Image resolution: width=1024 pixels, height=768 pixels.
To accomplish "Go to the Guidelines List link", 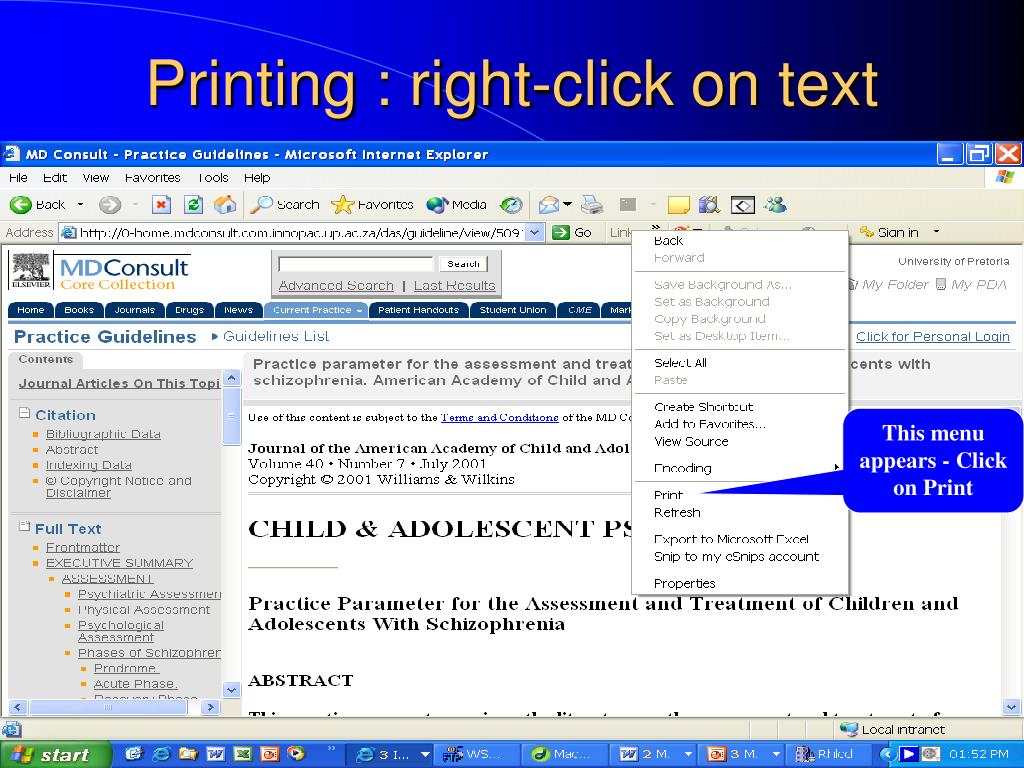I will [276, 336].
